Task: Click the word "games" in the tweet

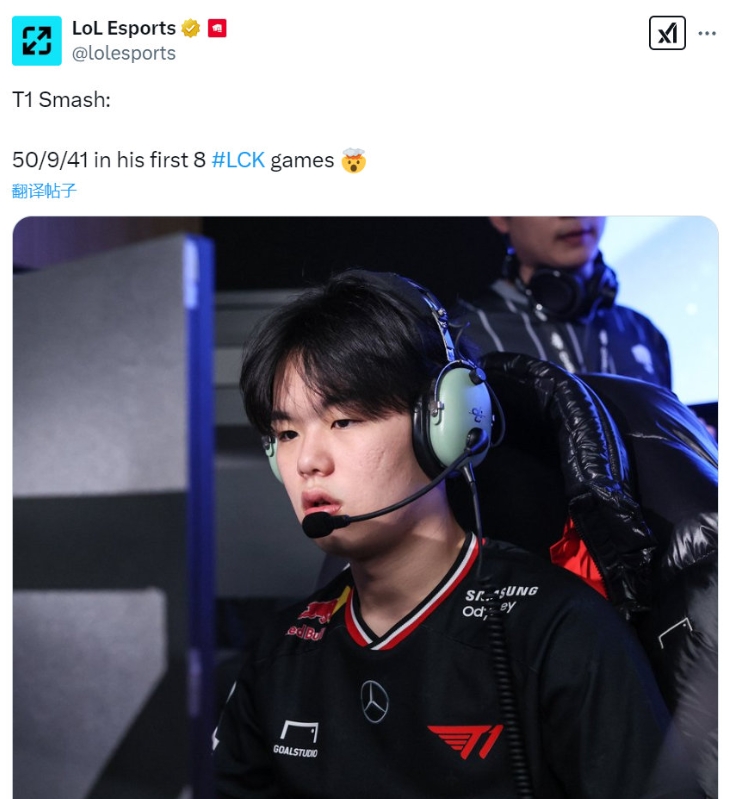Action: coord(302,161)
